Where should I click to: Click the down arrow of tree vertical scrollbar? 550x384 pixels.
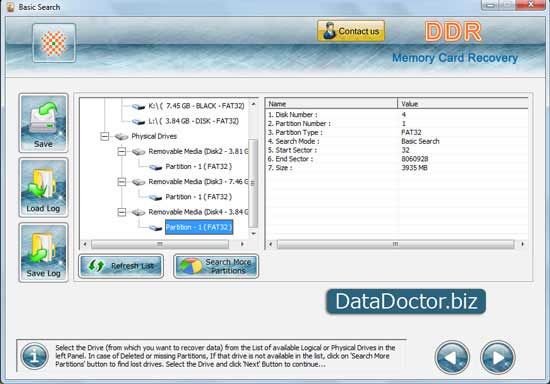click(x=253, y=233)
